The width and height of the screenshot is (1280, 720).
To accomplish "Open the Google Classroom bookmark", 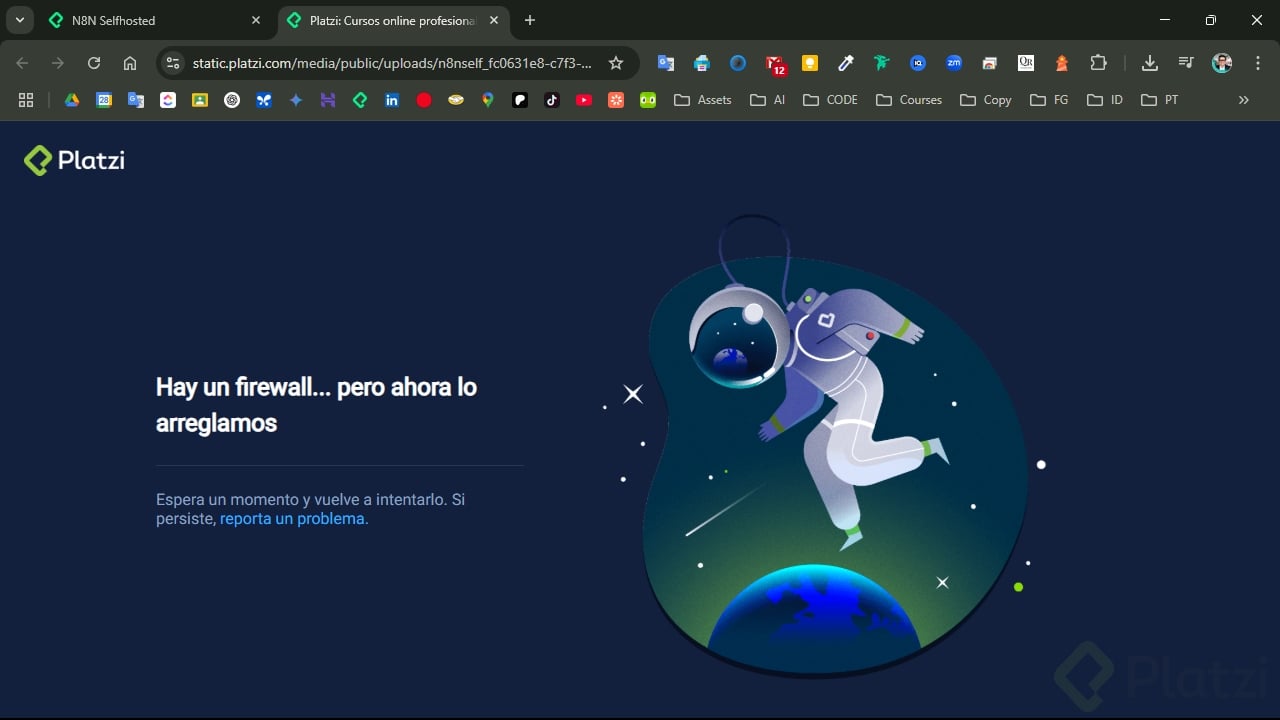I will point(200,100).
